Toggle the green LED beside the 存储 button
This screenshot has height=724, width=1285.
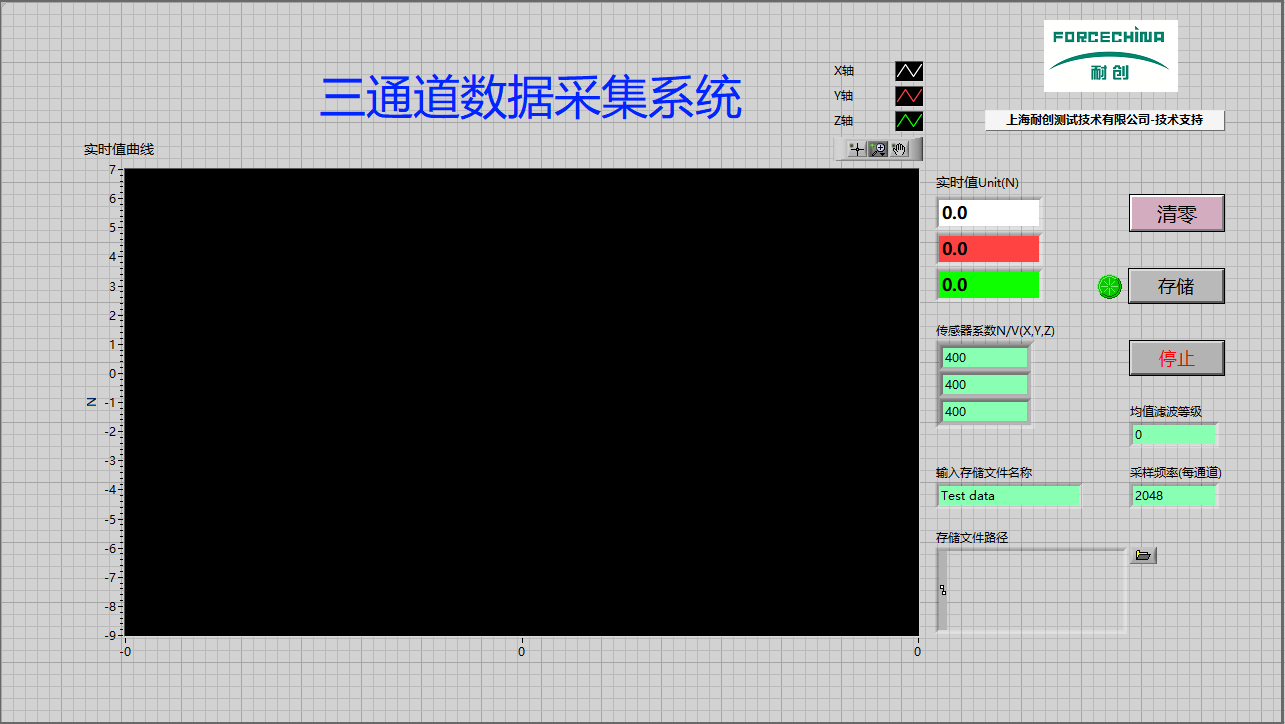pyautogui.click(x=1109, y=286)
